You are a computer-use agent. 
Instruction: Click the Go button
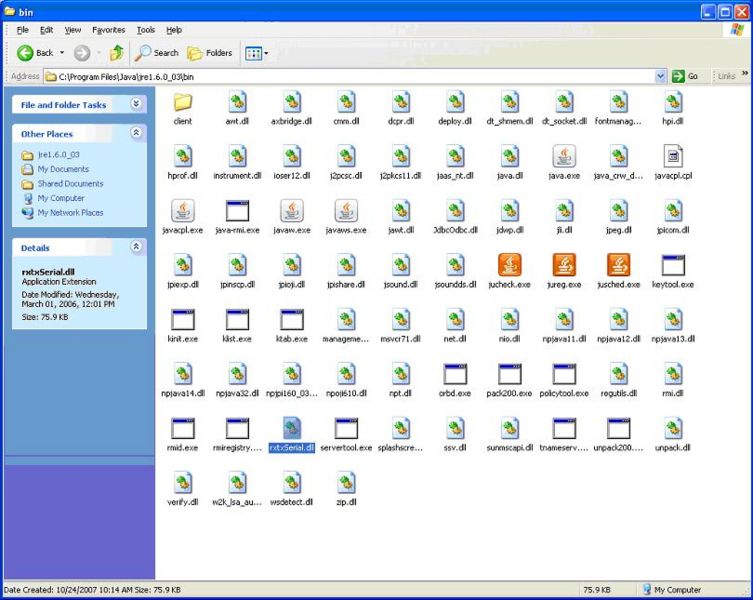pos(685,76)
